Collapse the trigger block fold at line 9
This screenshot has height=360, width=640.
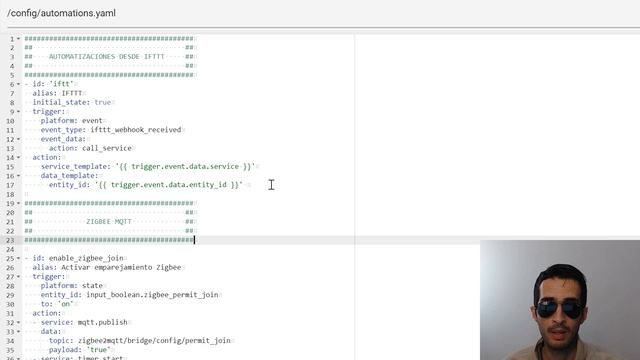[x=18, y=112]
